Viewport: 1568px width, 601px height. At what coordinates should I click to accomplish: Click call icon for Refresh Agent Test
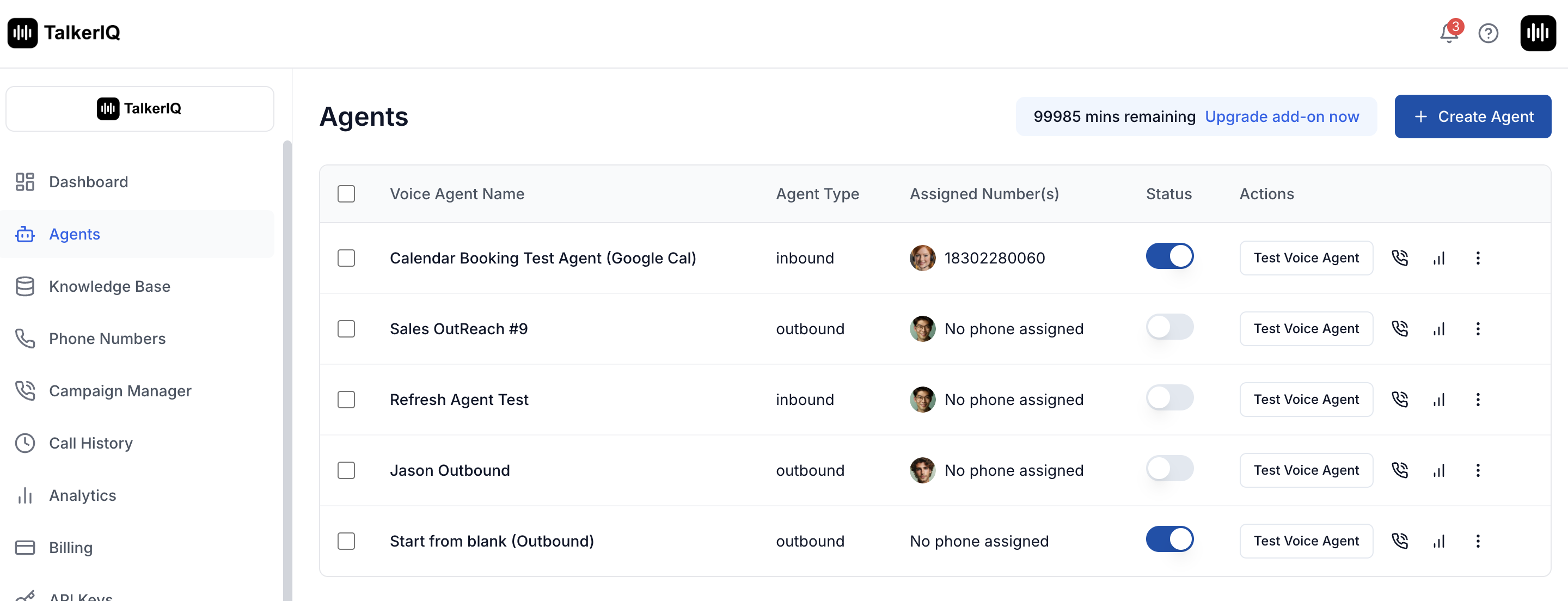tap(1400, 400)
